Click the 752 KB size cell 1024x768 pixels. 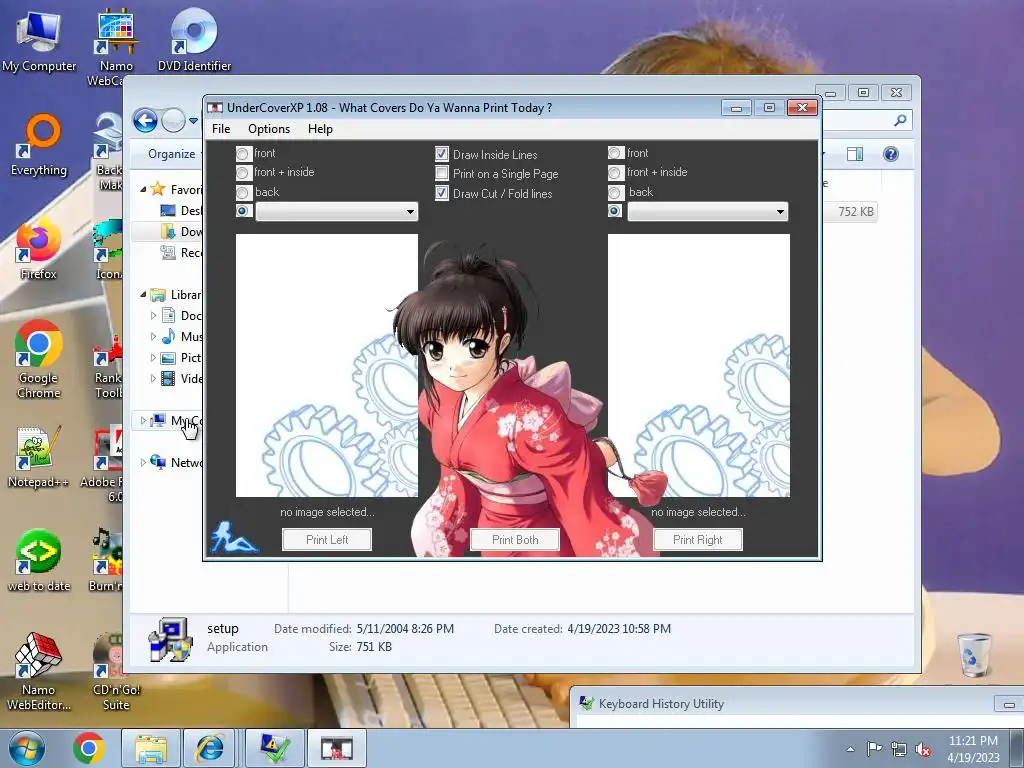[x=856, y=212]
